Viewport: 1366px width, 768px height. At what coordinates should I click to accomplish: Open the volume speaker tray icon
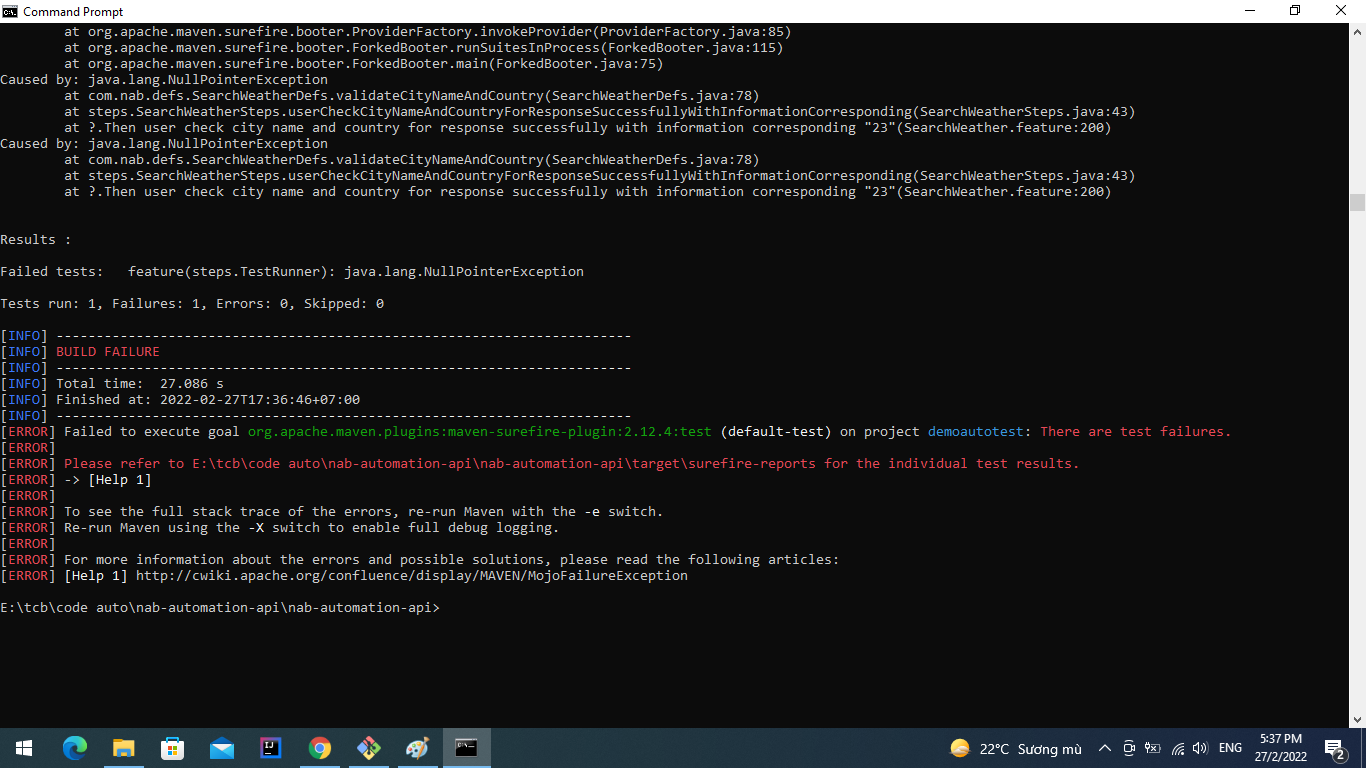coord(1200,748)
